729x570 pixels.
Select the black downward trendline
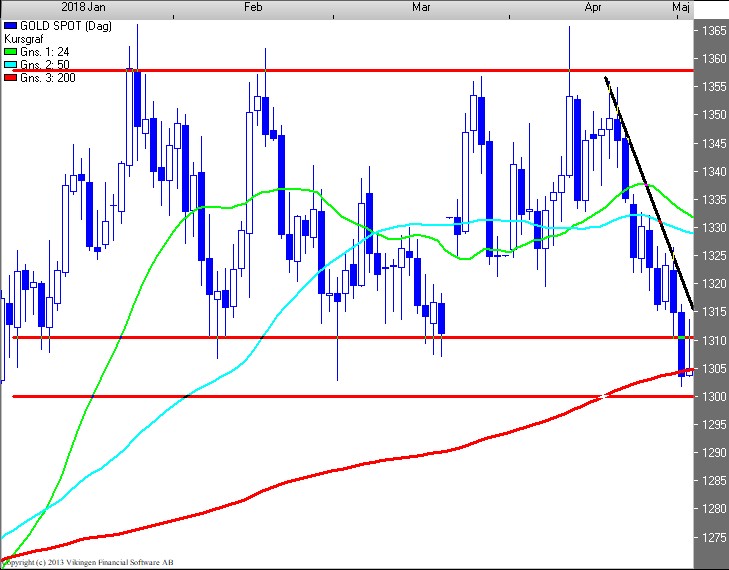(650, 192)
